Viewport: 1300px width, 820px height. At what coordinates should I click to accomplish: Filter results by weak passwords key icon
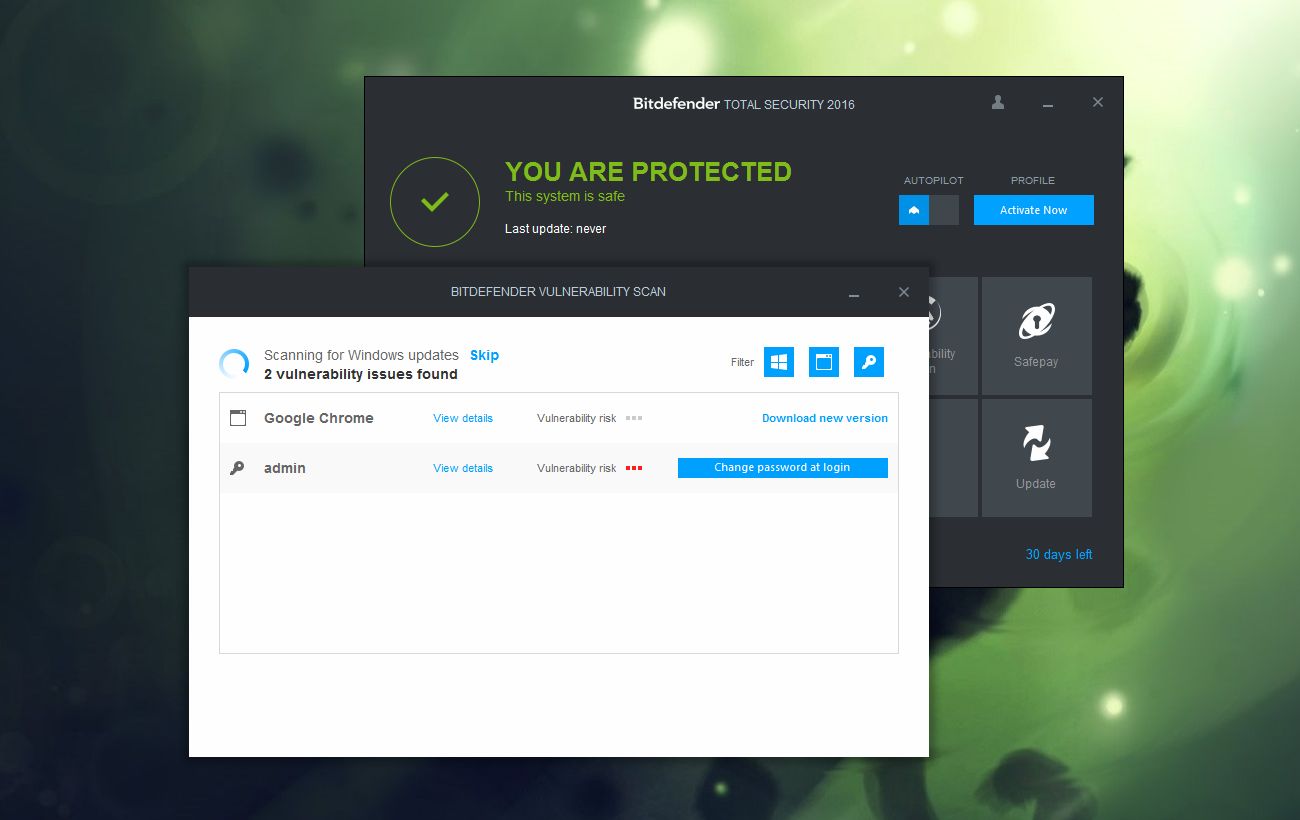coord(869,362)
